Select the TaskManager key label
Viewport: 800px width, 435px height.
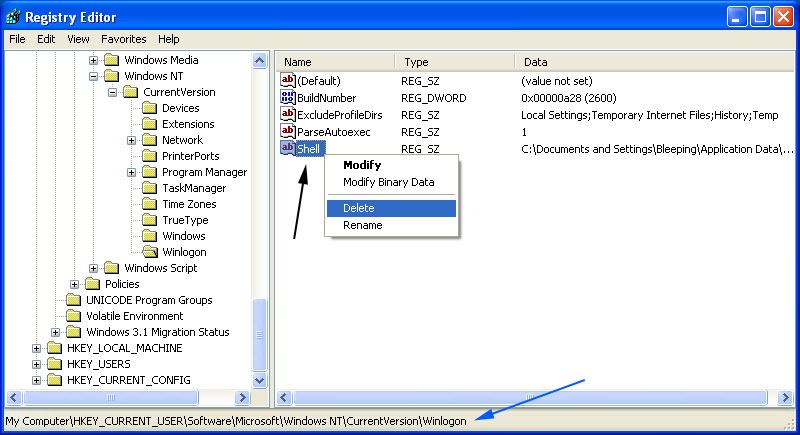point(194,188)
